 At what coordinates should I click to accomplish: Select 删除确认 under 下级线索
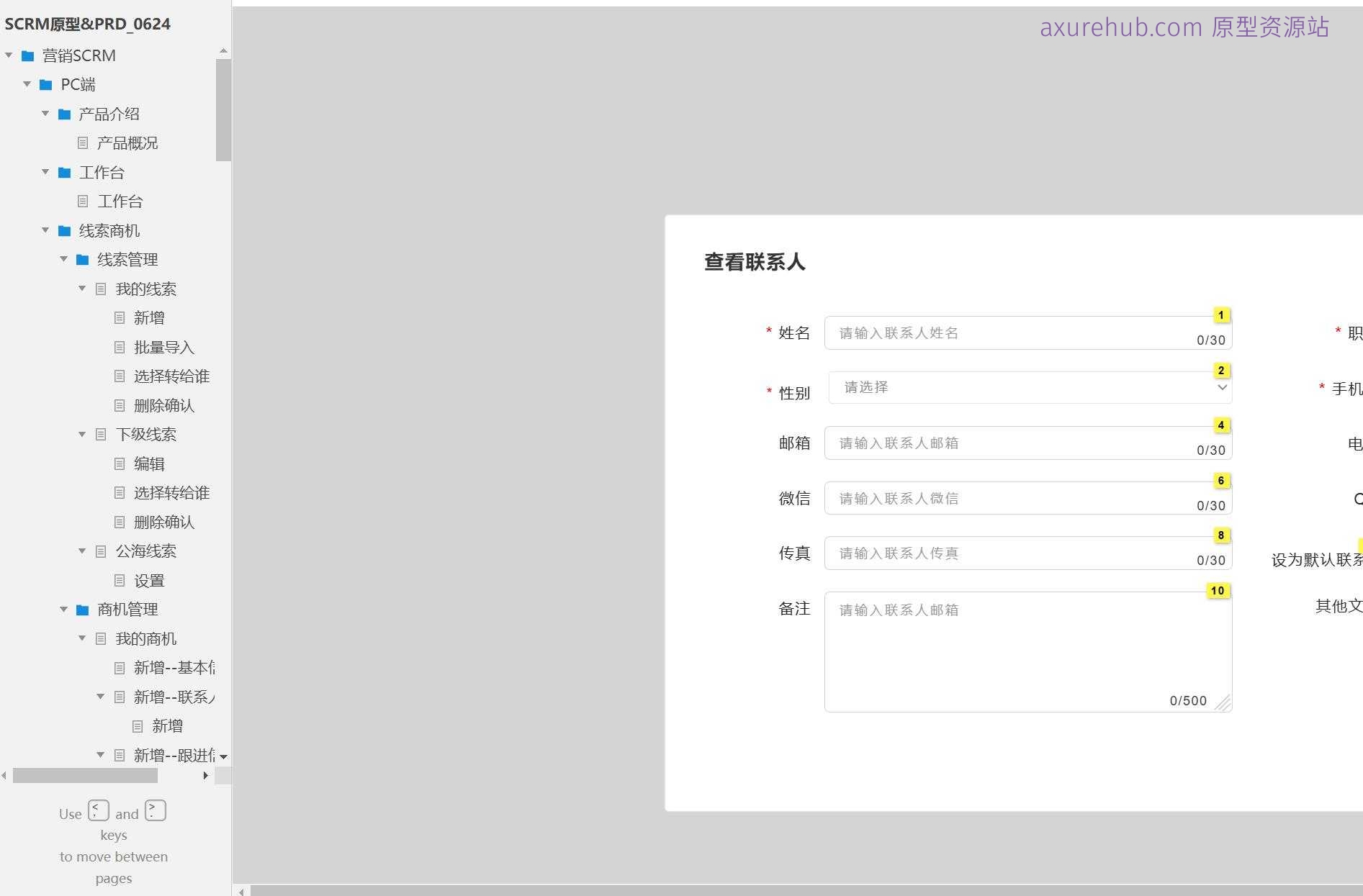[x=166, y=522]
